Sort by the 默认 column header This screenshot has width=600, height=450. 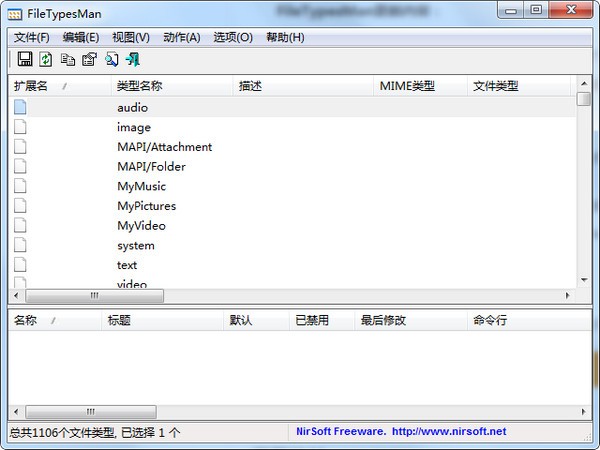coord(256,320)
